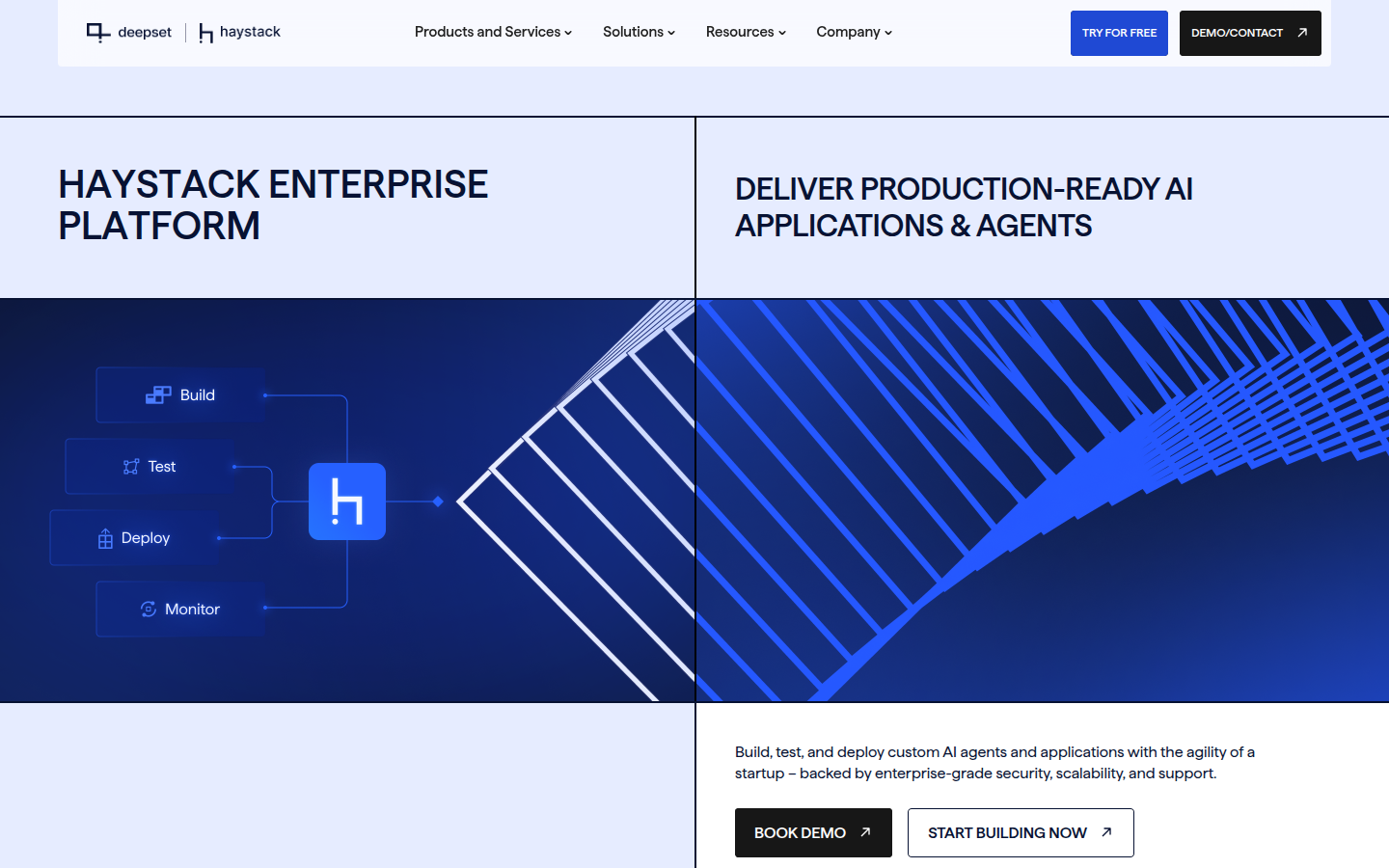Screen dimensions: 1389x868
Task: Click the Deploy box icon
Action: point(105,538)
